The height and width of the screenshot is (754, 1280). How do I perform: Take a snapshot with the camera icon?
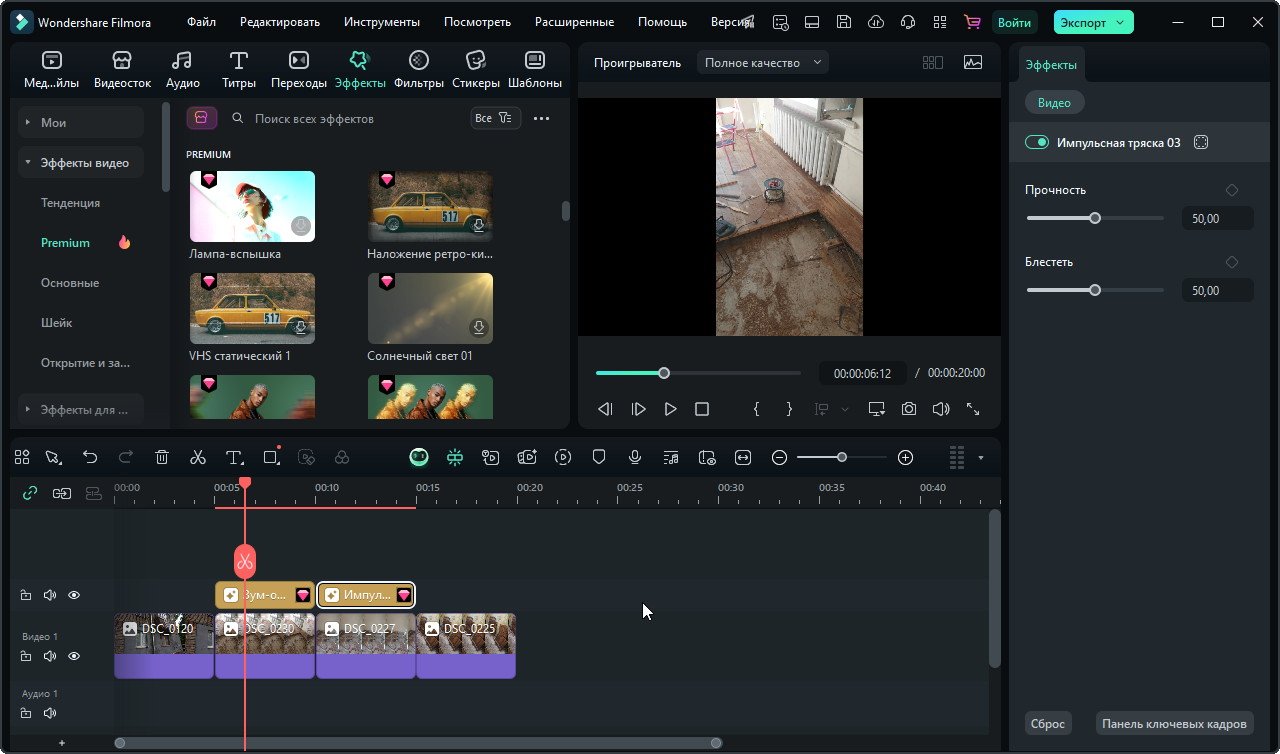pos(908,409)
